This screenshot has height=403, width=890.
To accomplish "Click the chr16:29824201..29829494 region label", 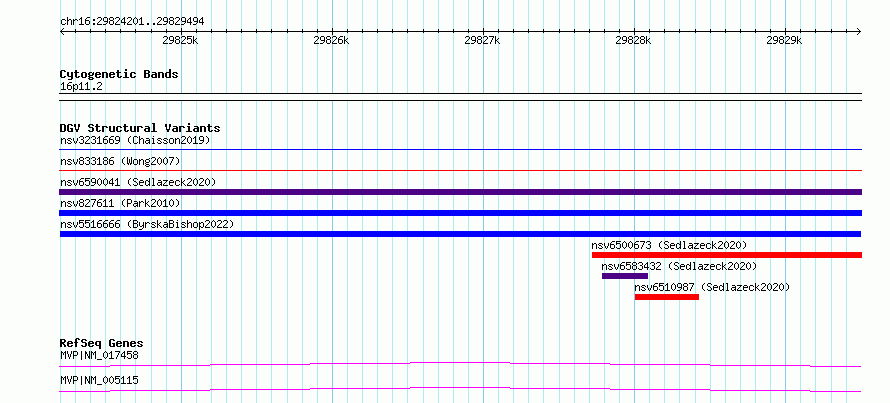I will [x=132, y=22].
